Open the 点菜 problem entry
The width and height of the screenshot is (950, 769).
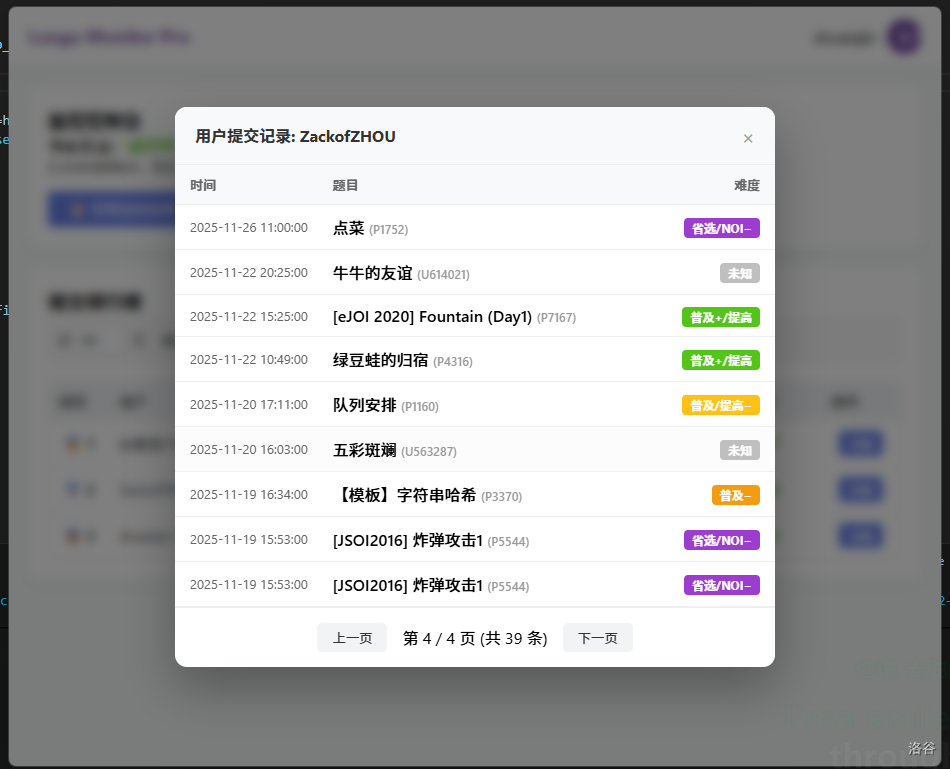click(x=349, y=228)
